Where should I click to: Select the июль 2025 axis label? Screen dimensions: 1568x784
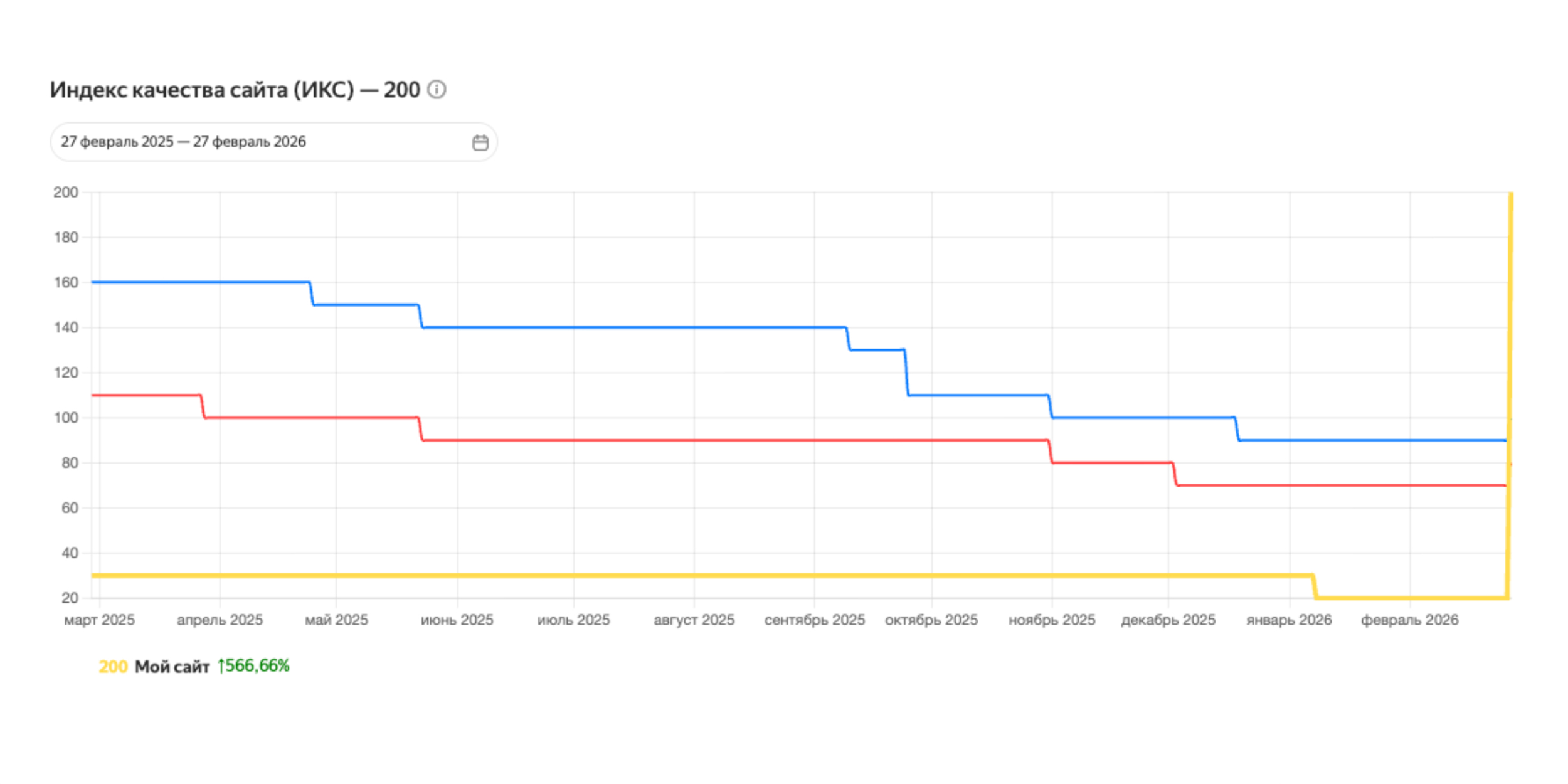573,620
